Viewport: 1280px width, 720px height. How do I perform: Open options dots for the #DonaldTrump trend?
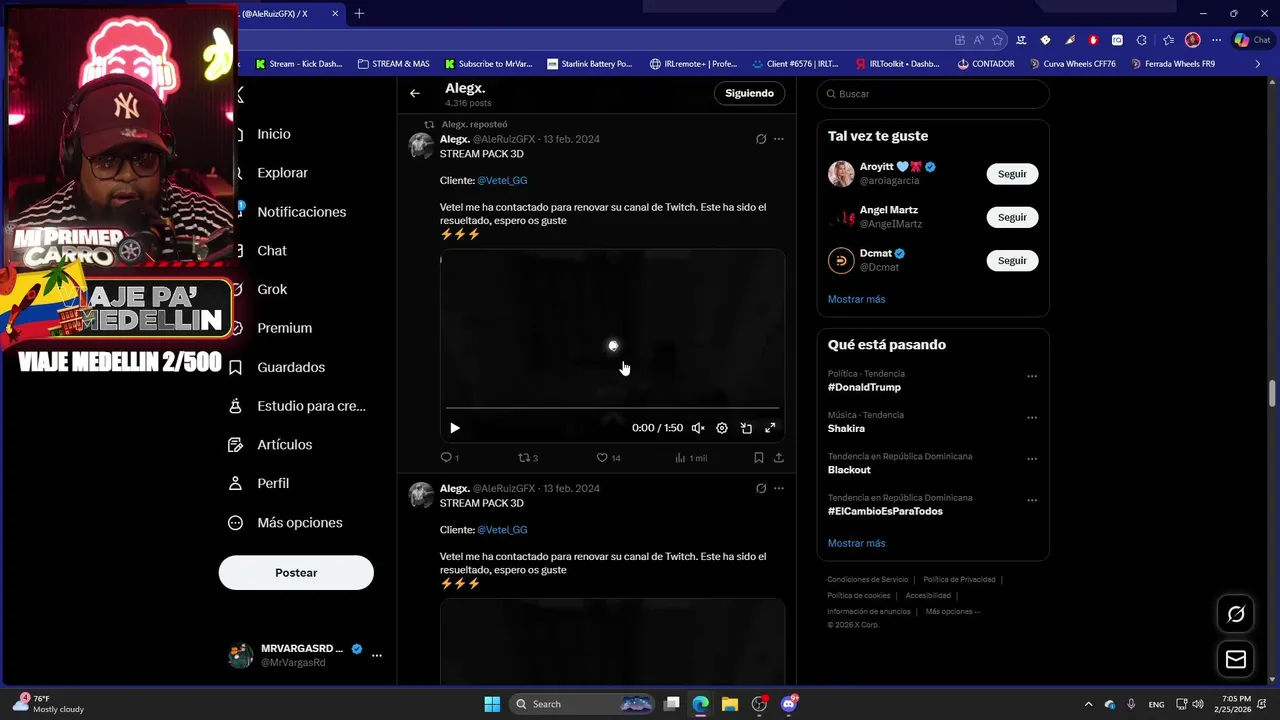[1032, 377]
